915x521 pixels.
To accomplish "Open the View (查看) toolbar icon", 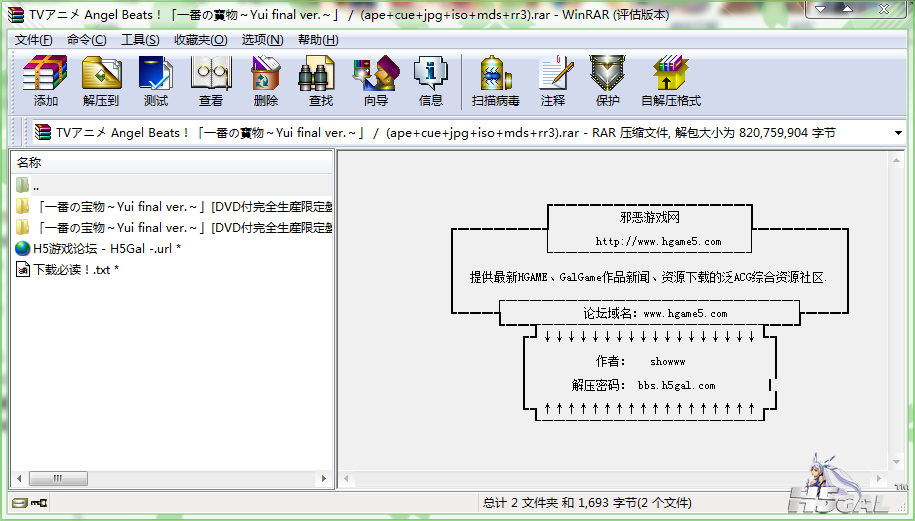I will (x=211, y=74).
